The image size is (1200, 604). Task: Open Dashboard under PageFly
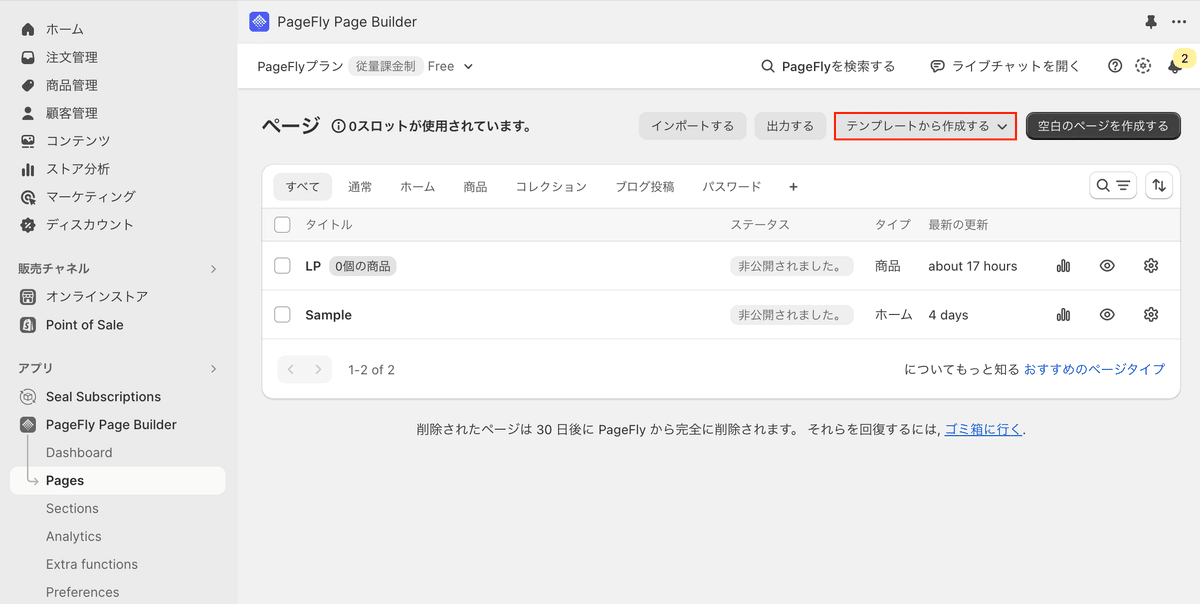pos(79,453)
